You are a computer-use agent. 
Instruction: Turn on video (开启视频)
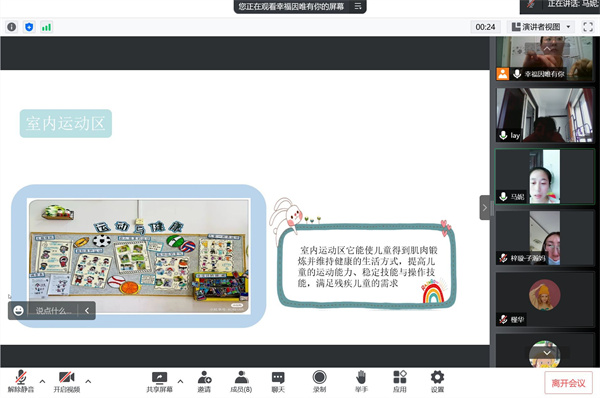pos(67,382)
